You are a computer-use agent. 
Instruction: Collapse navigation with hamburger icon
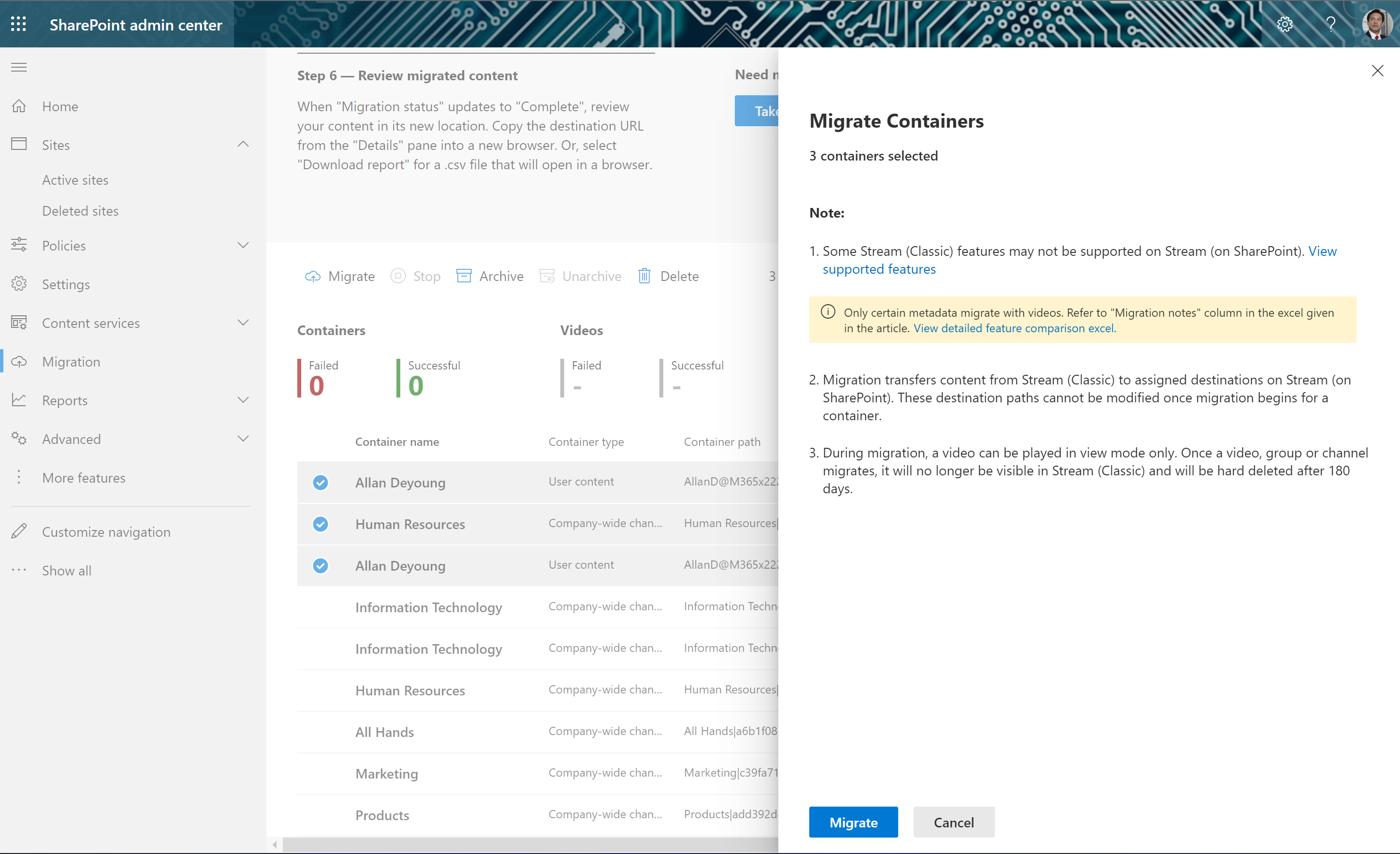(19, 68)
